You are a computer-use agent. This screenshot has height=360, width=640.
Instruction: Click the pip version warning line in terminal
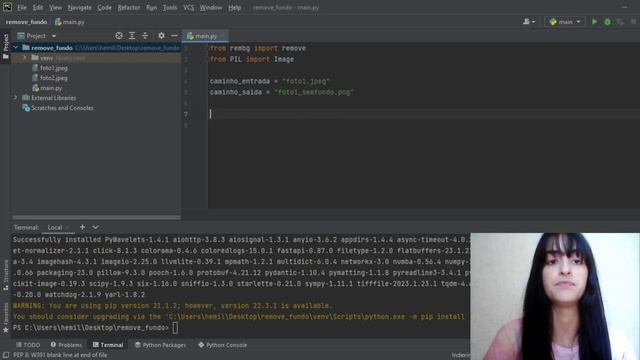click(x=173, y=306)
